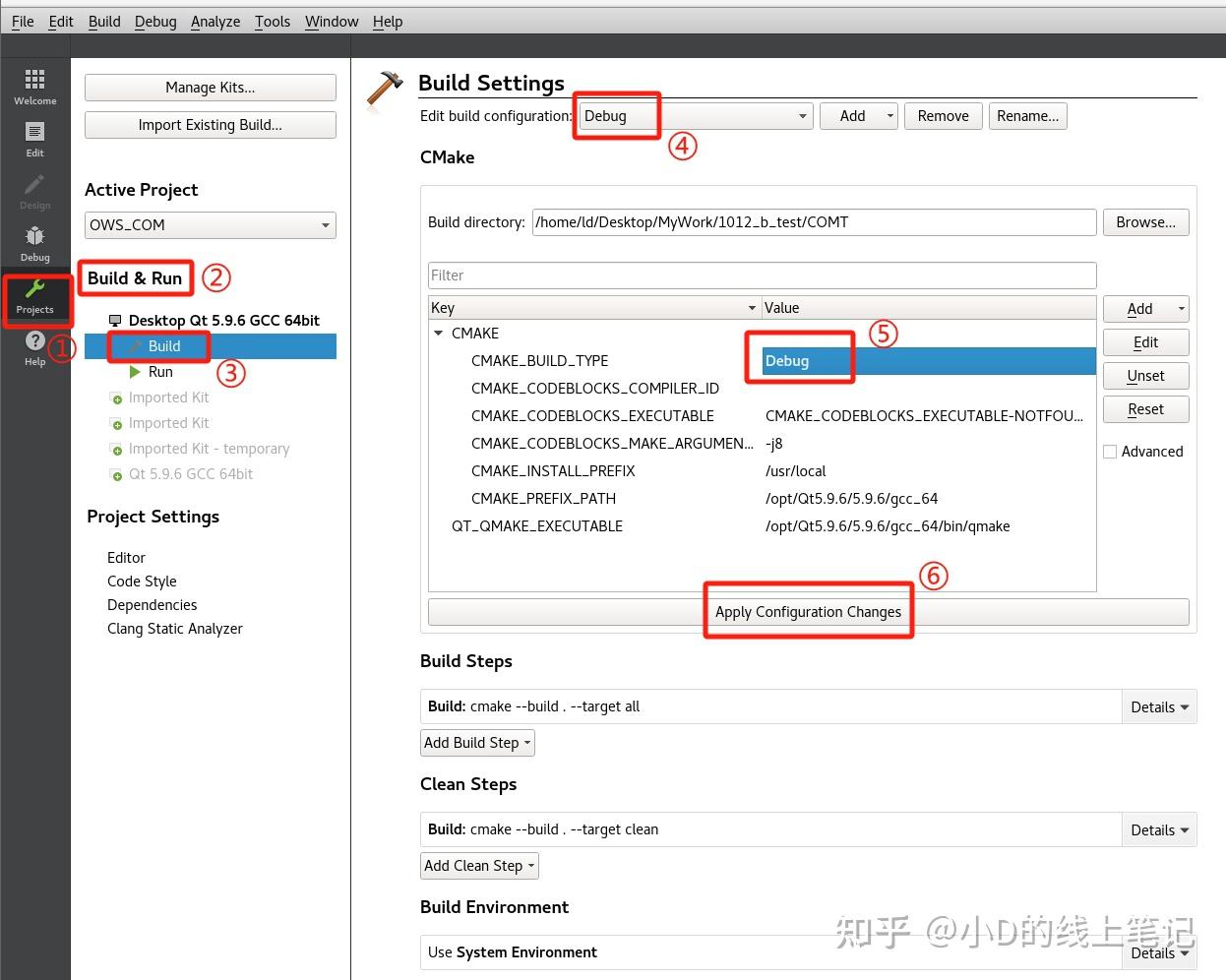The image size is (1226, 980).
Task: Click Apply Configuration Changes
Action: click(808, 611)
